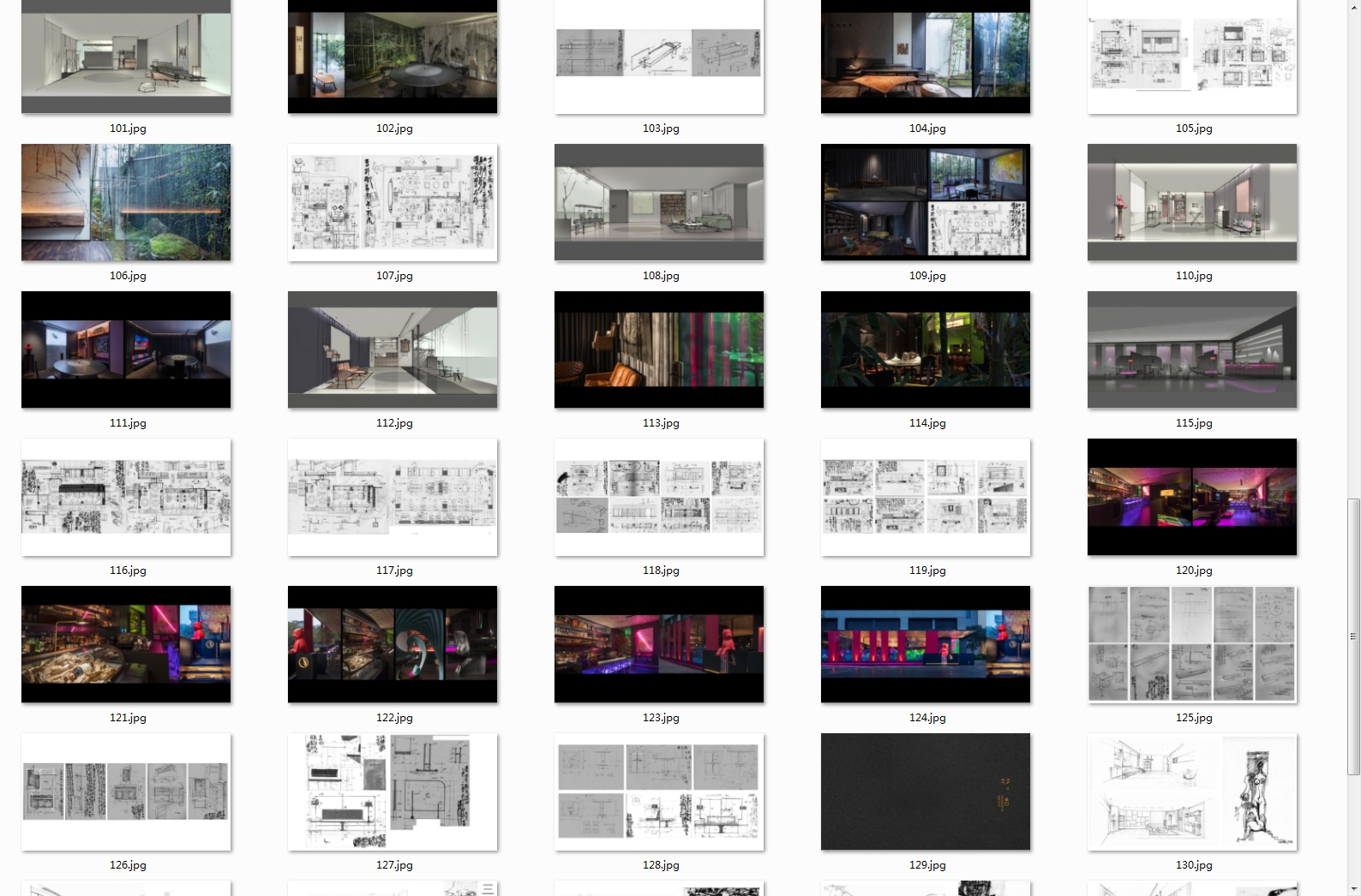Select the 118.jpg drawing thumbnail
Screen dimensions: 1361x896
point(659,497)
